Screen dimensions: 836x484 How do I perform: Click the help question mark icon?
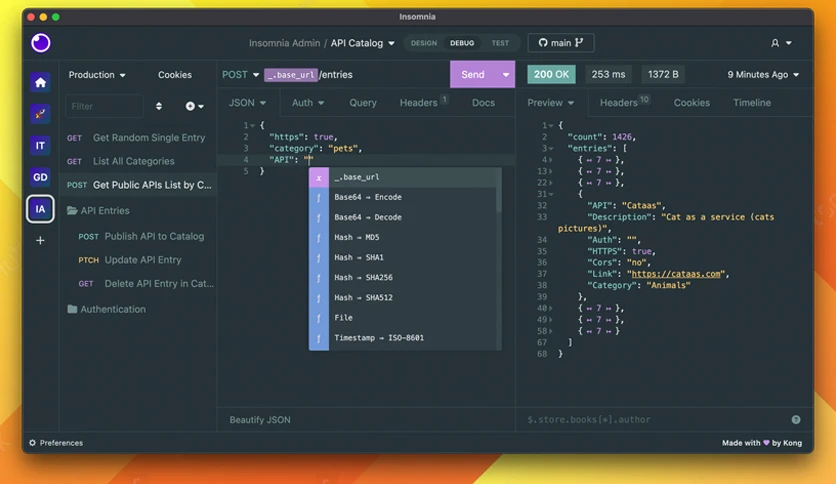[795, 420]
